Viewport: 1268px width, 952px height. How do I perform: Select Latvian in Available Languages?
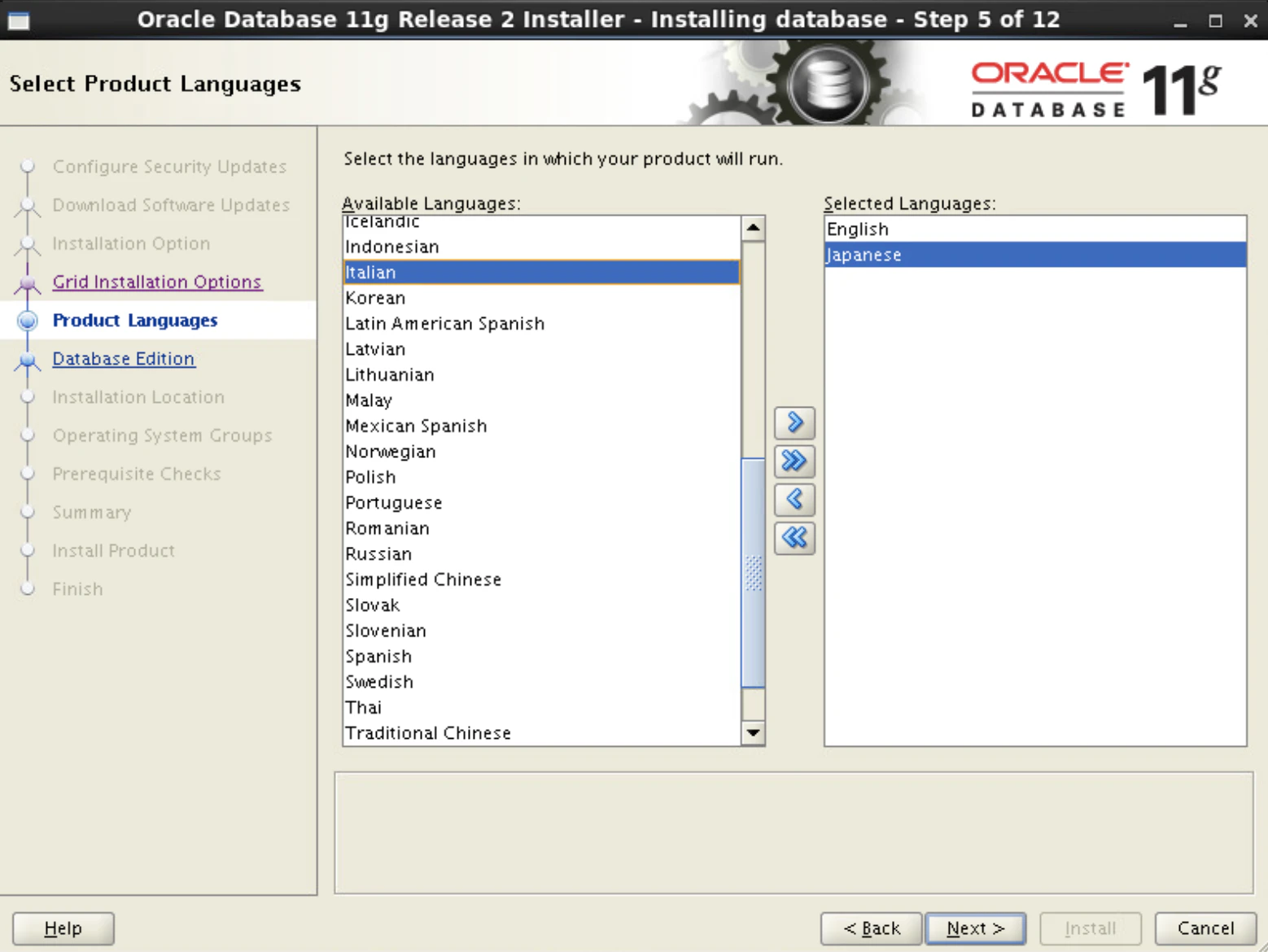tap(542, 349)
